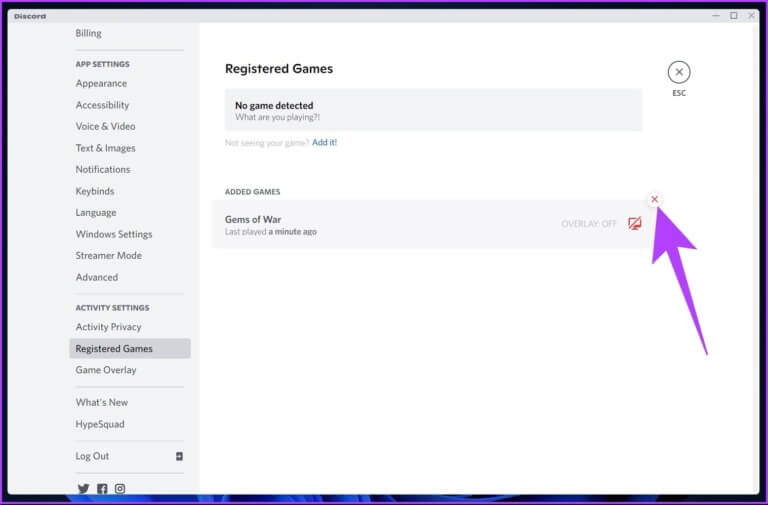Open Voice & Video settings
The width and height of the screenshot is (768, 505).
105,126
